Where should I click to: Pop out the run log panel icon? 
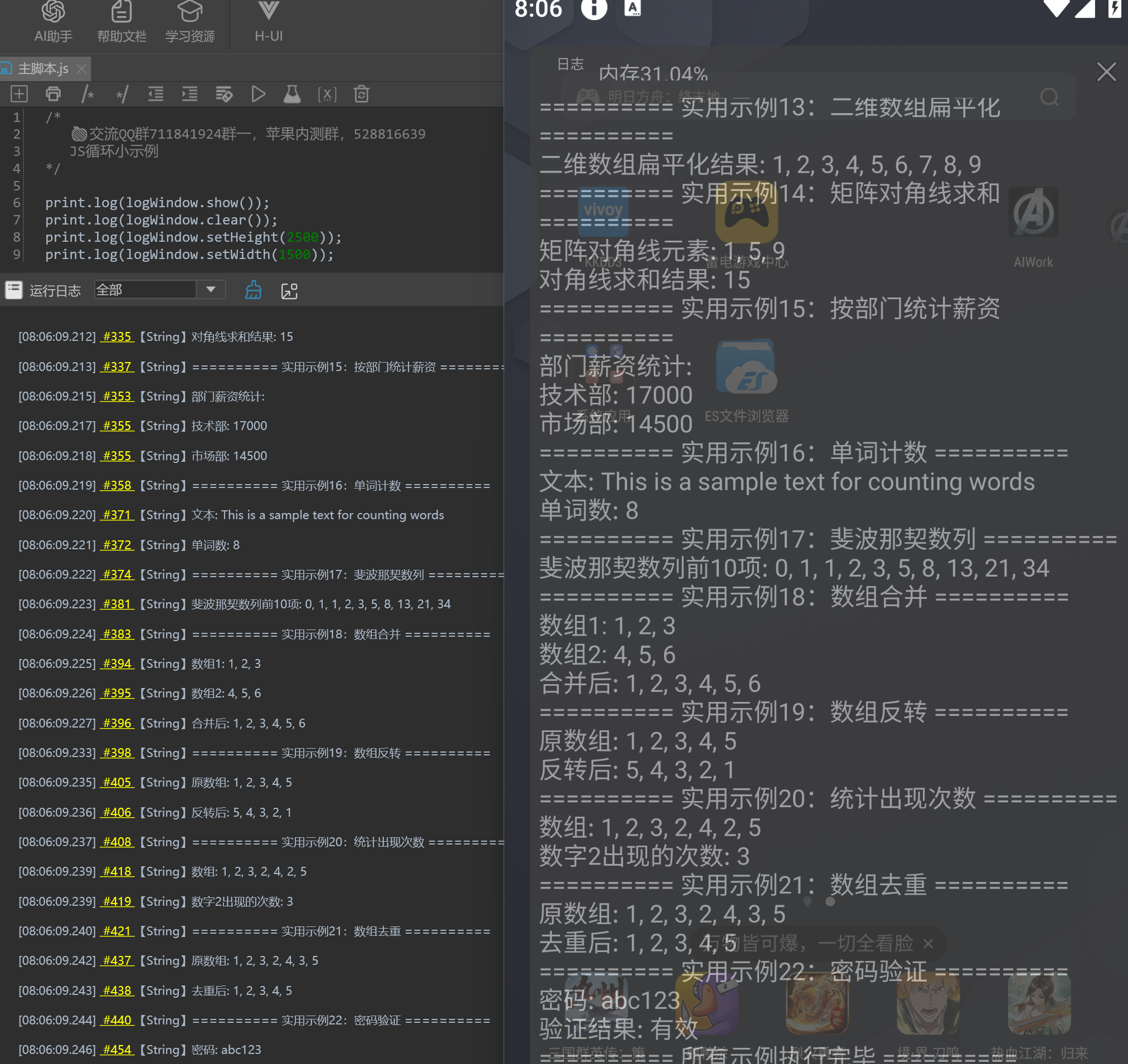coord(289,291)
